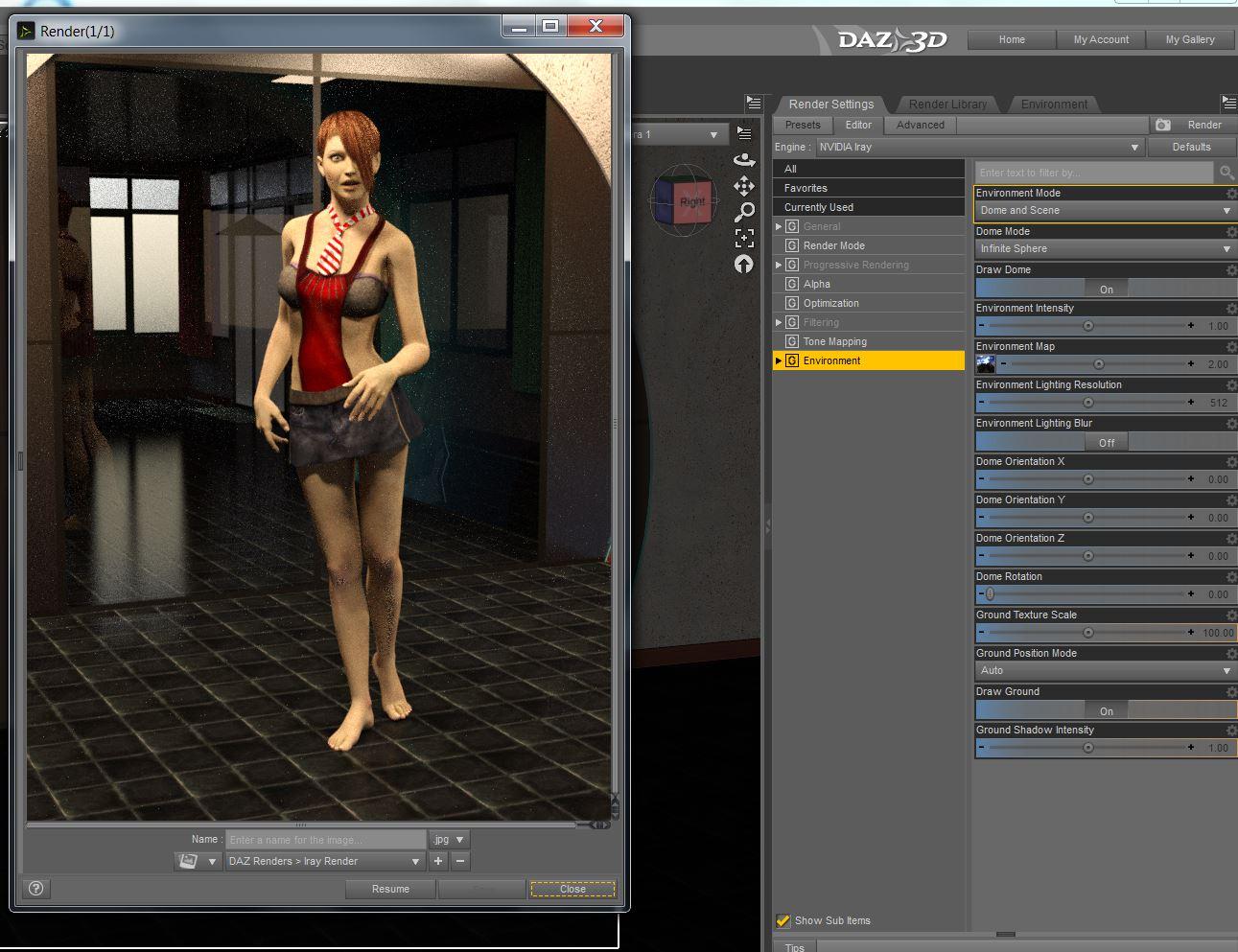Open the Engine NVIDIA Iray dropdown
Viewport: 1238px width, 952px height.
[979, 147]
